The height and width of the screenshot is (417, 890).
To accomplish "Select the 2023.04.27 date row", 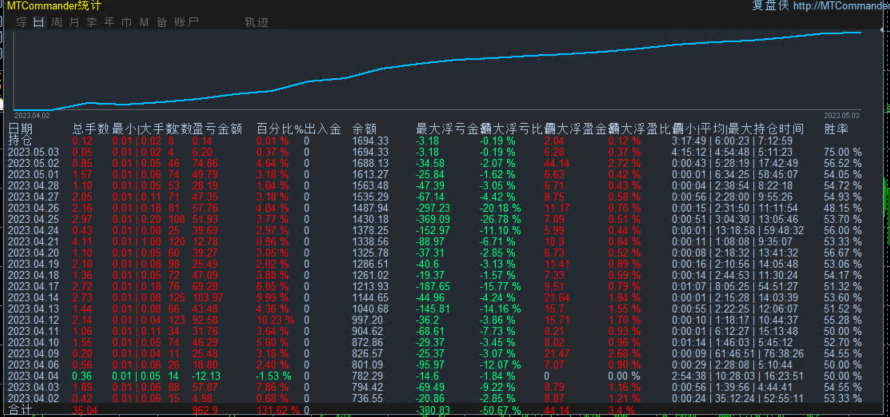I will pyautogui.click(x=436, y=196).
